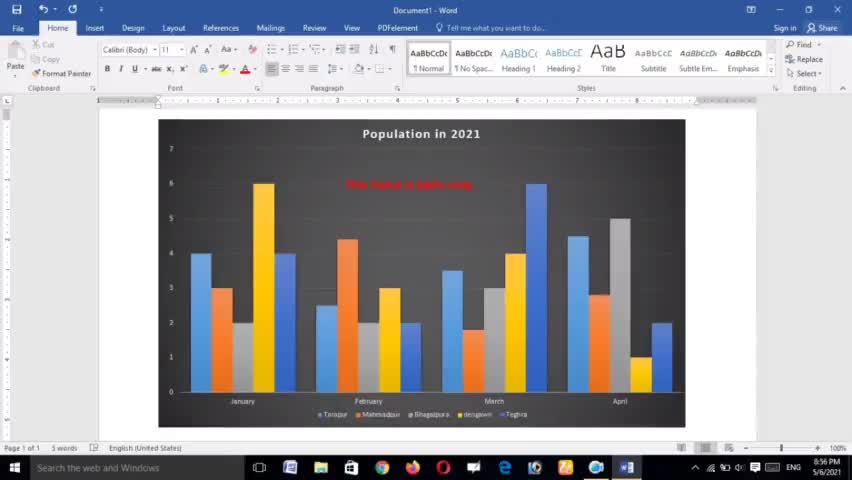Open the PDFelement tab

coord(398,28)
